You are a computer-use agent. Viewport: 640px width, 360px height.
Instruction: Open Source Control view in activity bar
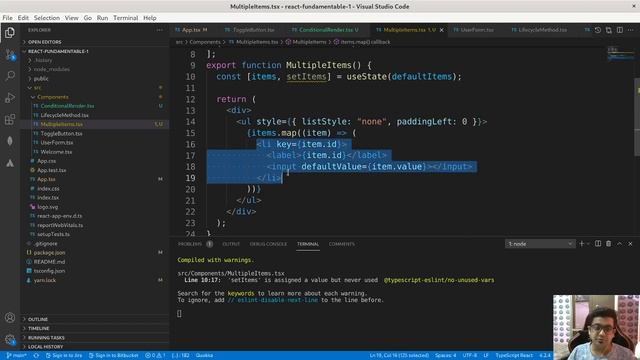click(10, 54)
